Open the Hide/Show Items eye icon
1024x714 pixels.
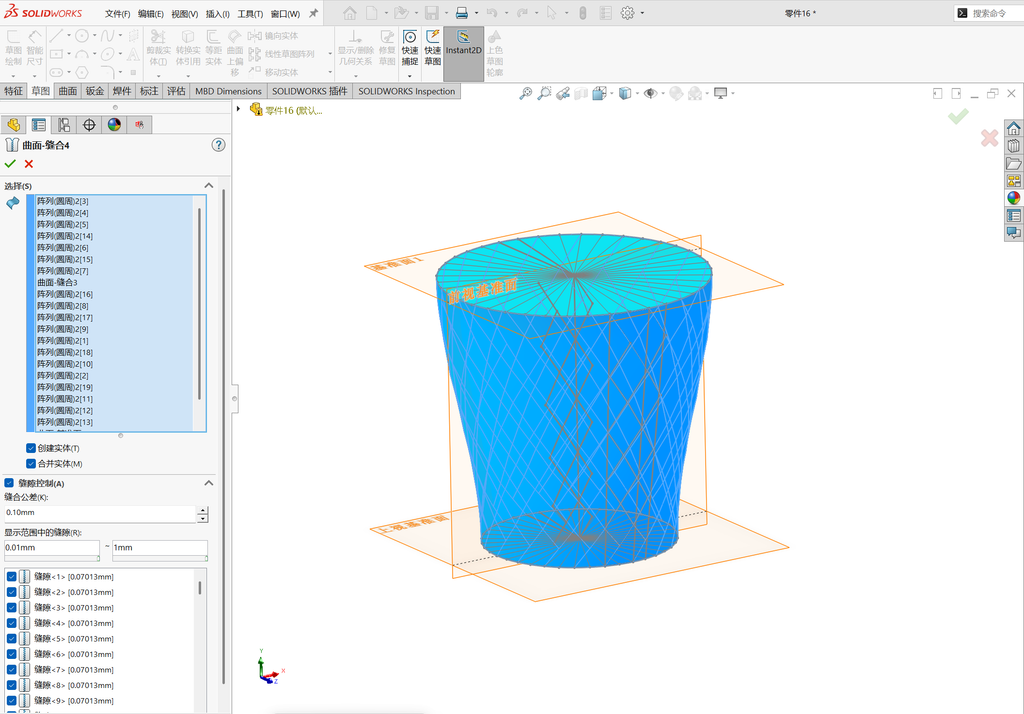pos(650,94)
